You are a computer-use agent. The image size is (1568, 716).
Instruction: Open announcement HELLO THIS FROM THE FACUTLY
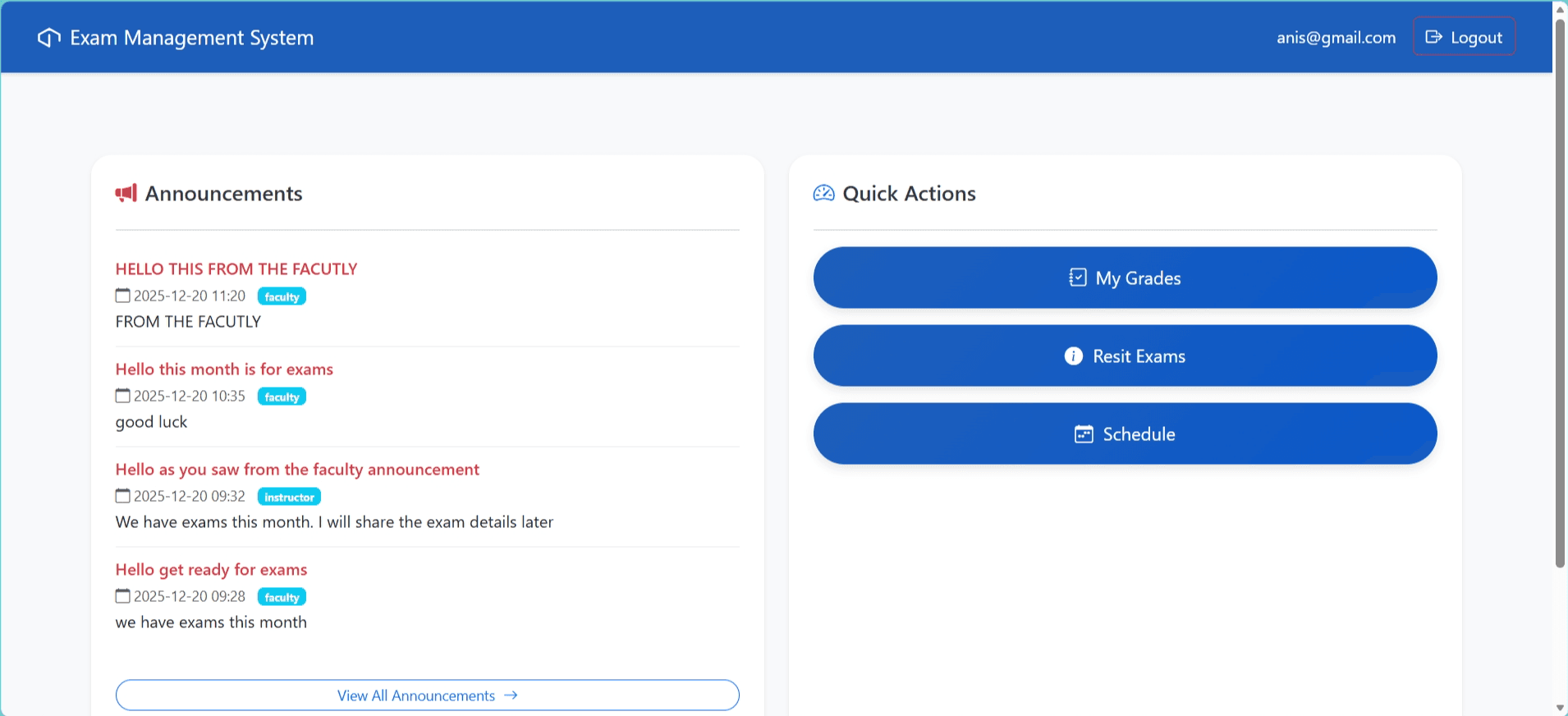pos(236,269)
